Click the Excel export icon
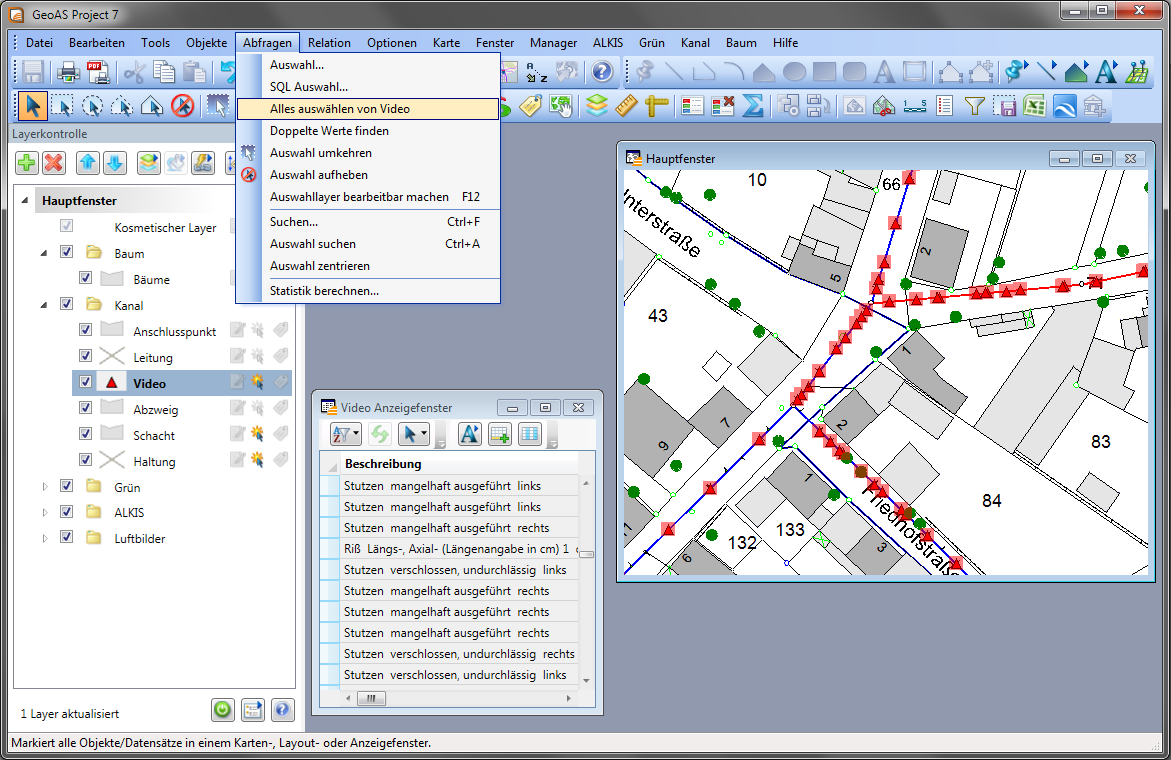This screenshot has height=760, width=1171. [x=1034, y=106]
